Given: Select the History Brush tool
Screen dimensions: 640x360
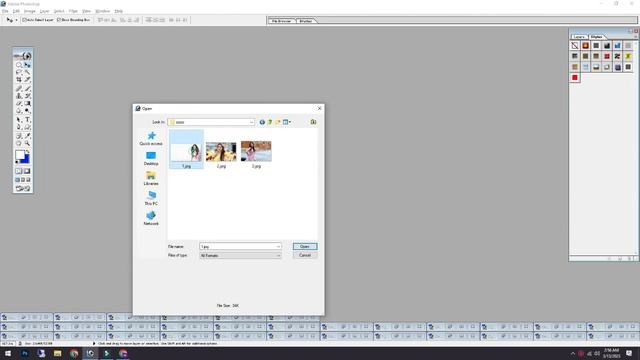Looking at the screenshot, I should click(x=27, y=96).
